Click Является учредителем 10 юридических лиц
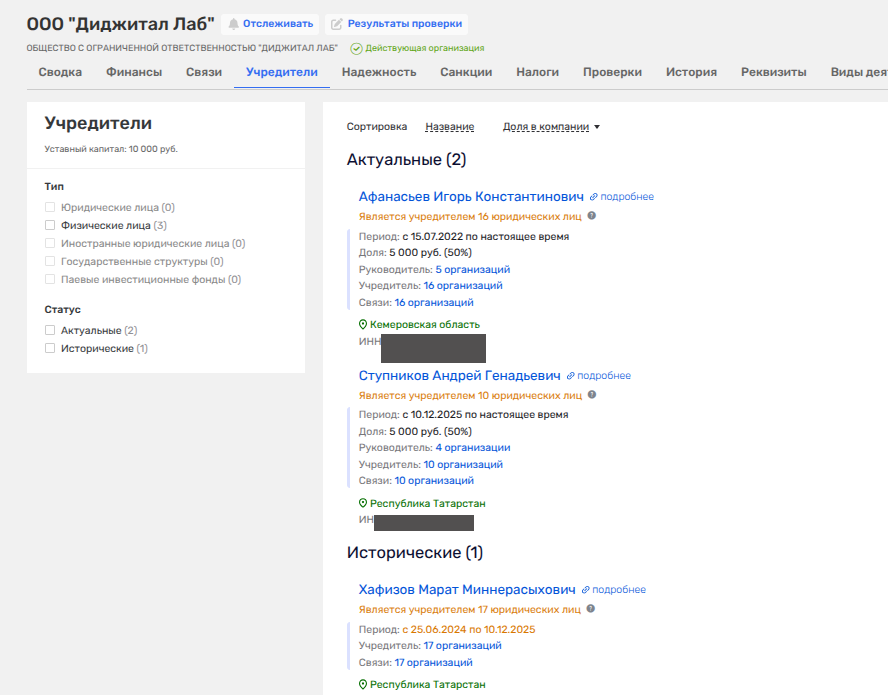 470,395
